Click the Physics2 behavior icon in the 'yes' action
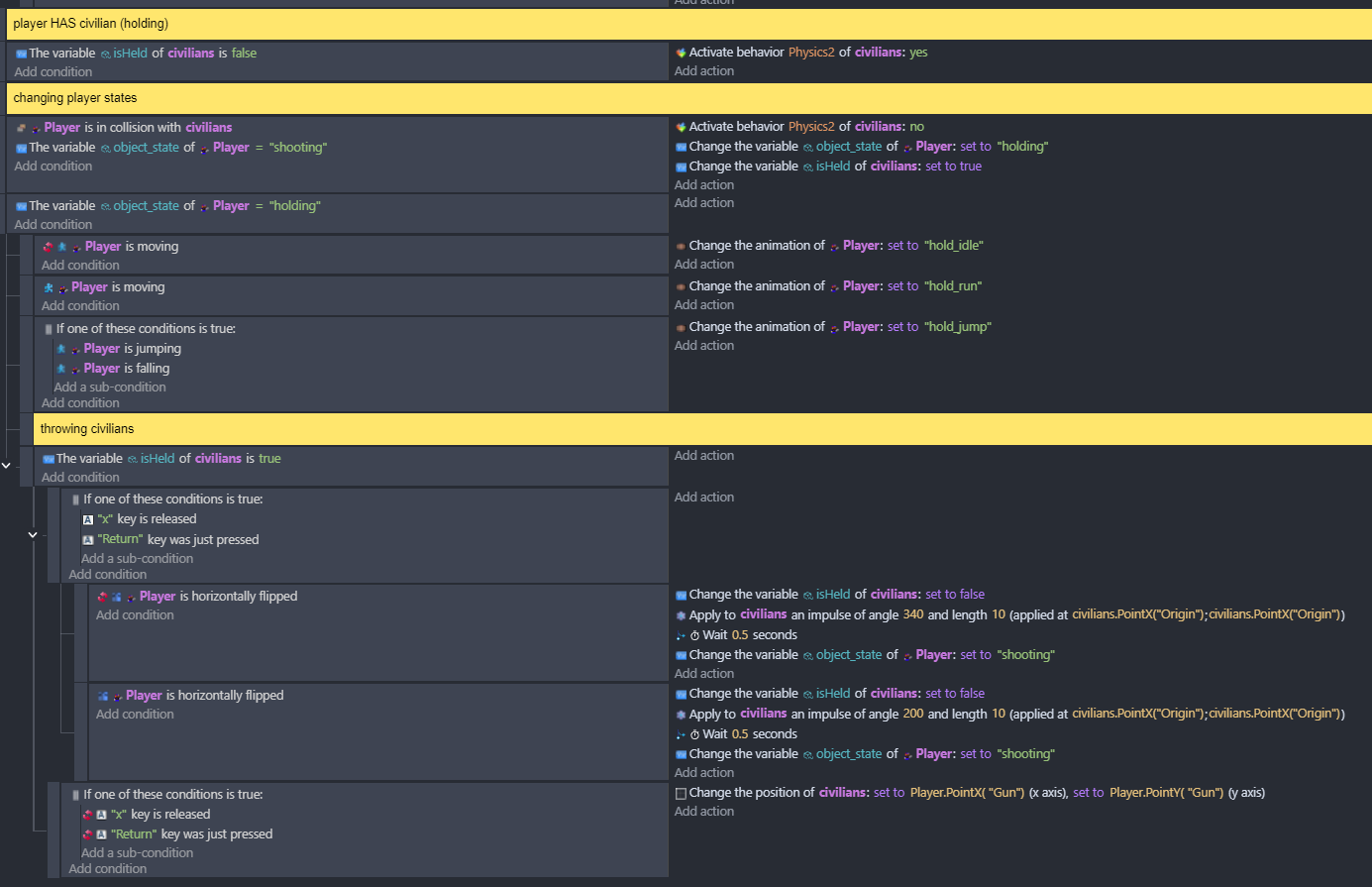1372x887 pixels. [681, 53]
